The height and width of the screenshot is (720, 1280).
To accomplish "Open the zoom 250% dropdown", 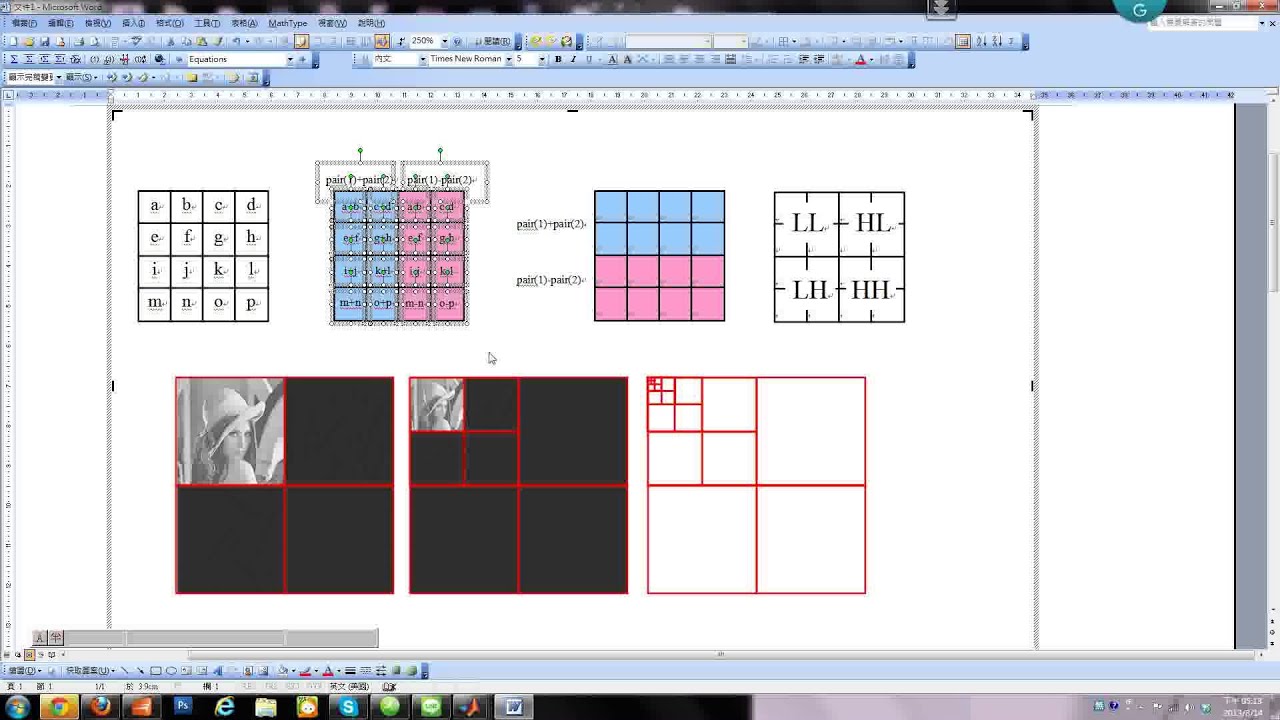I will (445, 41).
